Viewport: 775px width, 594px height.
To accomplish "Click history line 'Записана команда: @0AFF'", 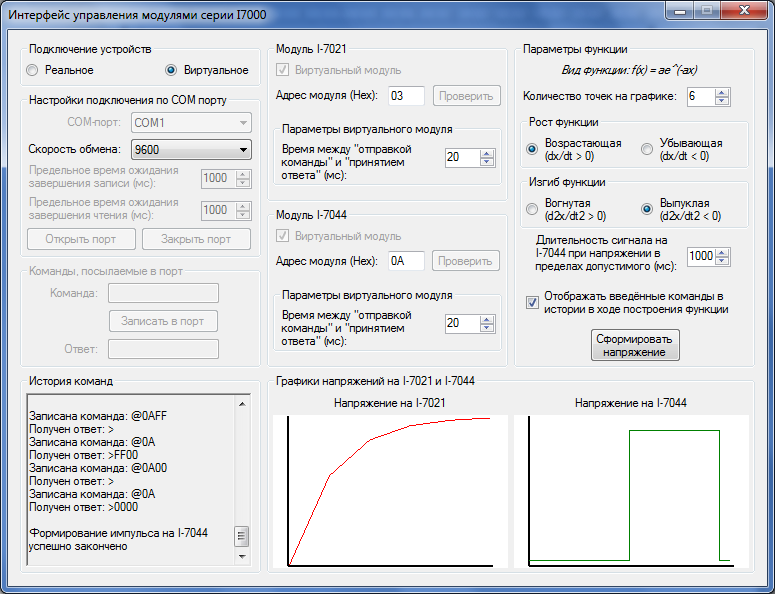I will (x=98, y=416).
